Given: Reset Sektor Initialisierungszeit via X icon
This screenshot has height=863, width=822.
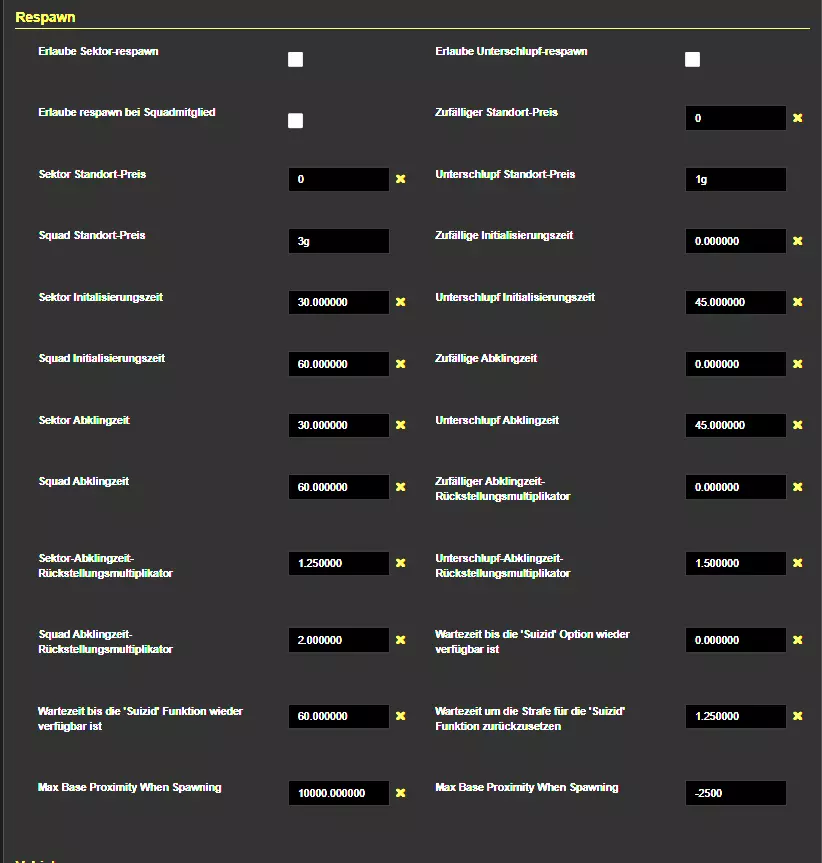Looking at the screenshot, I should tap(400, 302).
